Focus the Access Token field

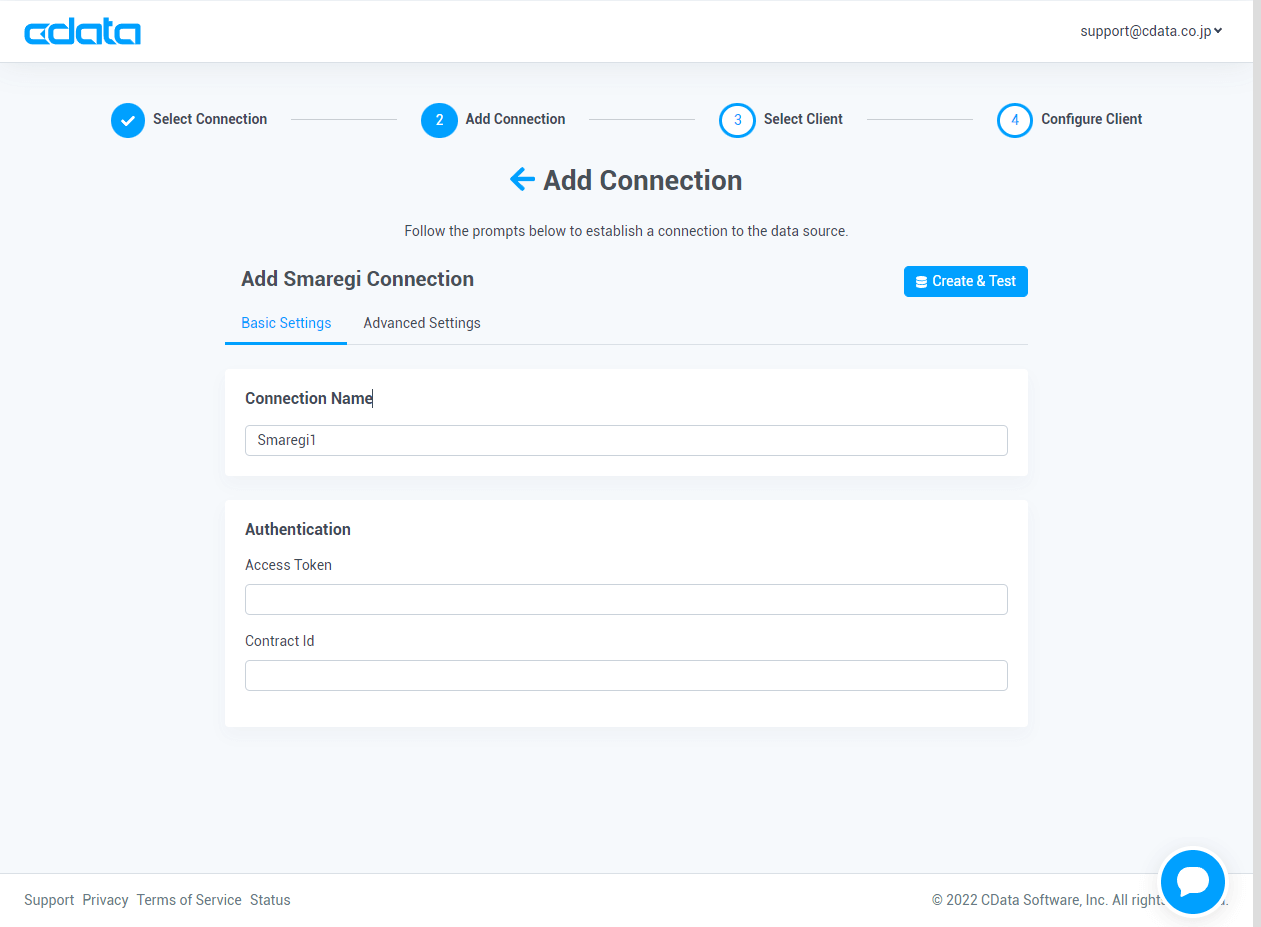[x=626, y=599]
